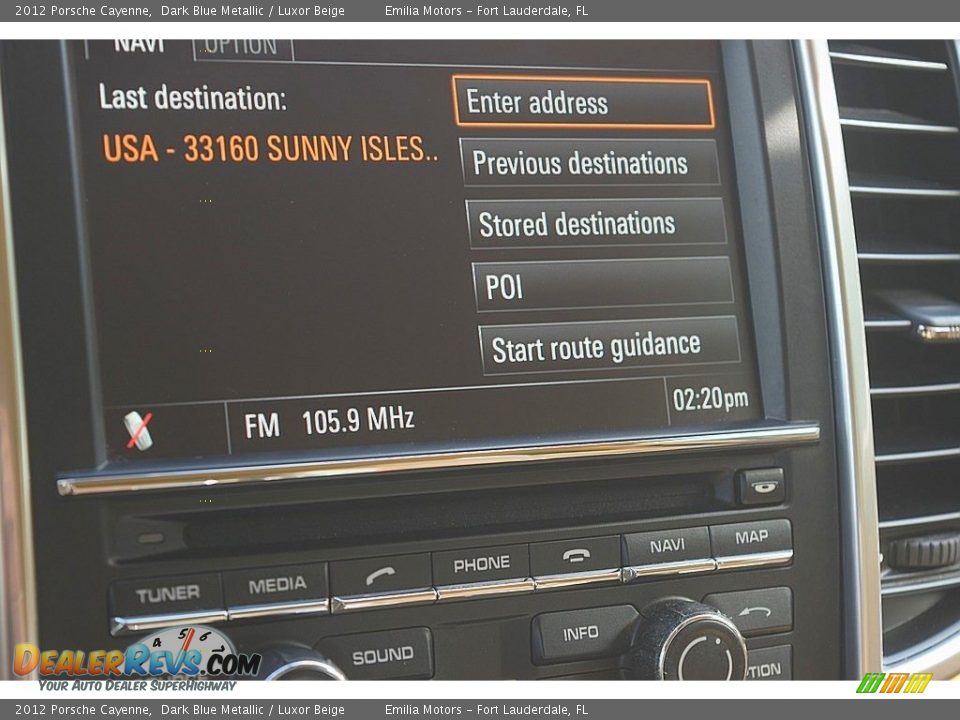Click the striped logo in bottom corner
Image resolution: width=960 pixels, height=720 pixels.
[x=893, y=683]
